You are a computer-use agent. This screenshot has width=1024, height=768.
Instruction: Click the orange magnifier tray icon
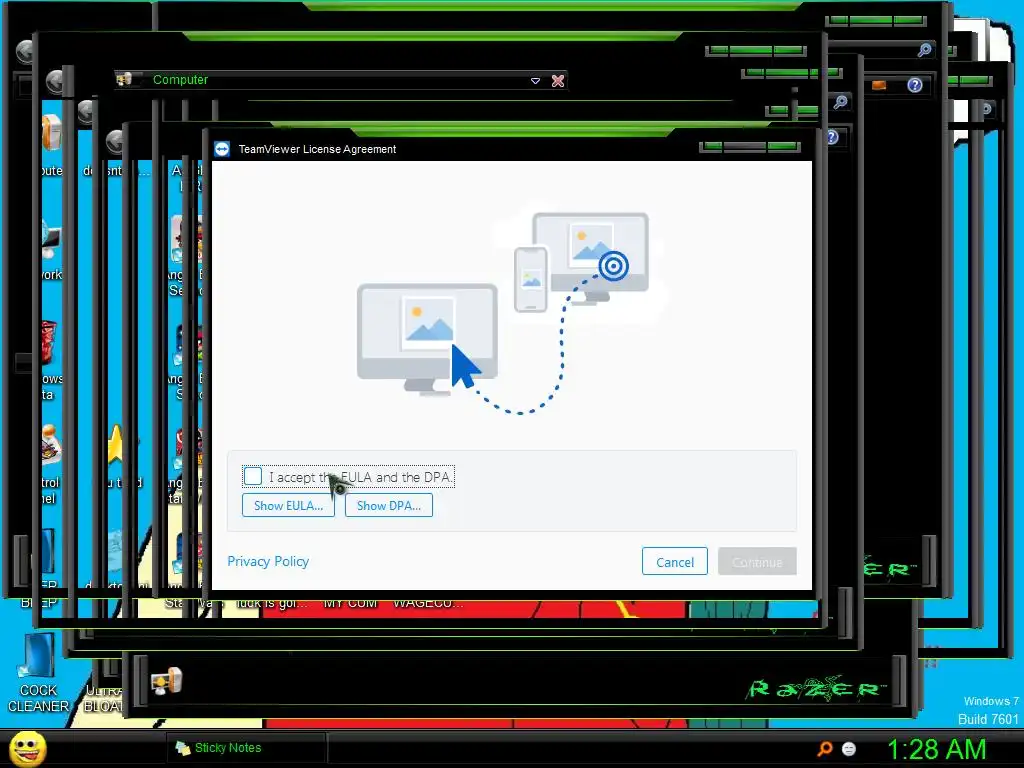pyautogui.click(x=825, y=748)
